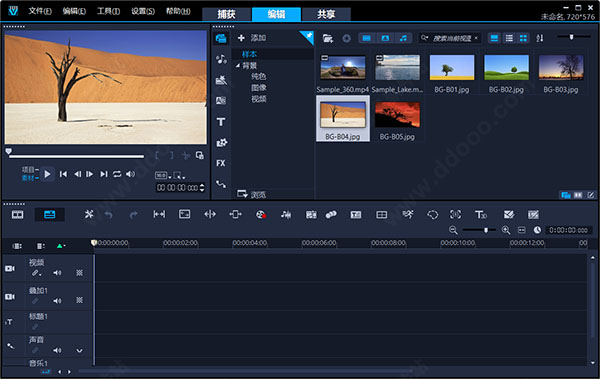Open the 帮助 menu
600x379 pixels.
pos(178,11)
